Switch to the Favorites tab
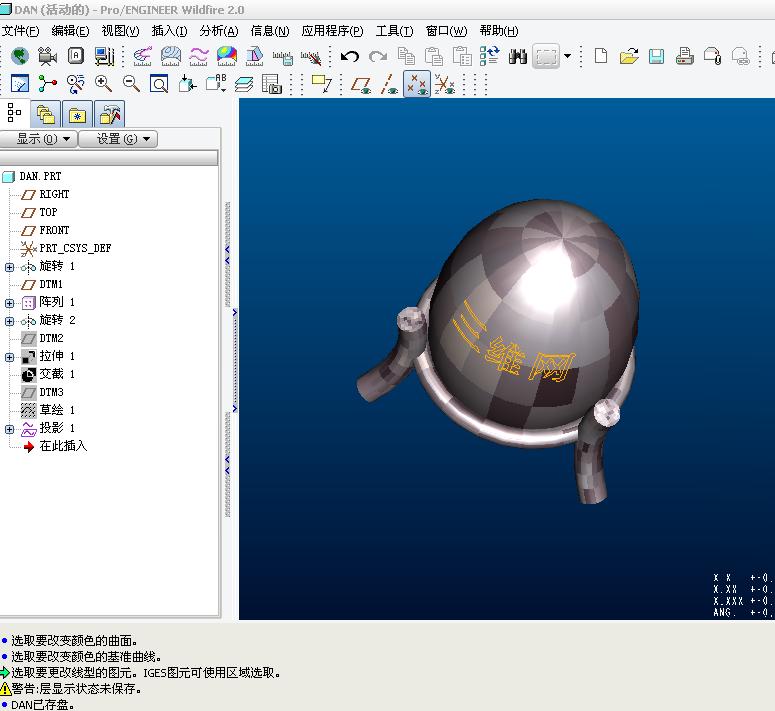The width and height of the screenshot is (775, 711). 77,115
